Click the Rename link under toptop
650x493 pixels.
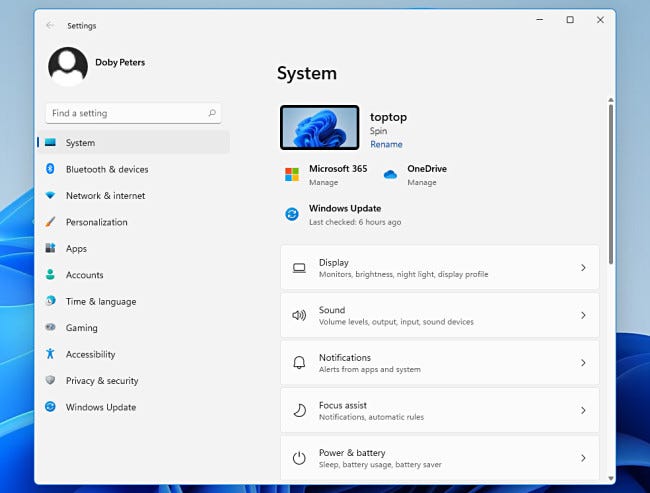(386, 145)
